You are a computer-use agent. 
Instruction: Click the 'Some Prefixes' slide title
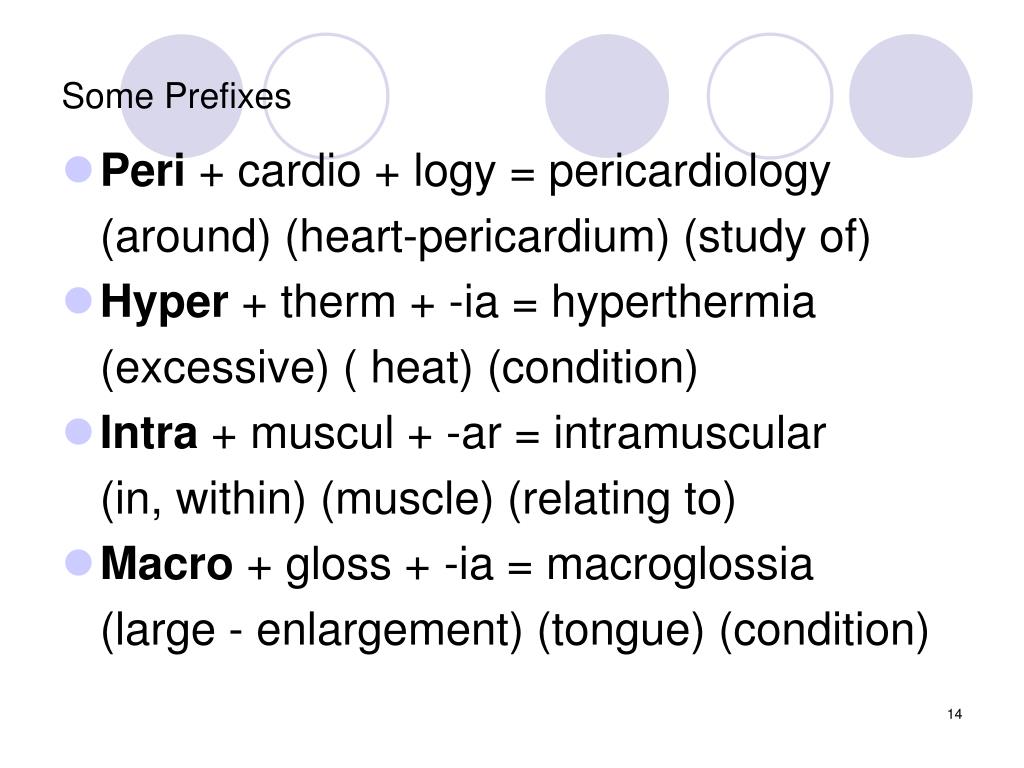[x=176, y=97]
